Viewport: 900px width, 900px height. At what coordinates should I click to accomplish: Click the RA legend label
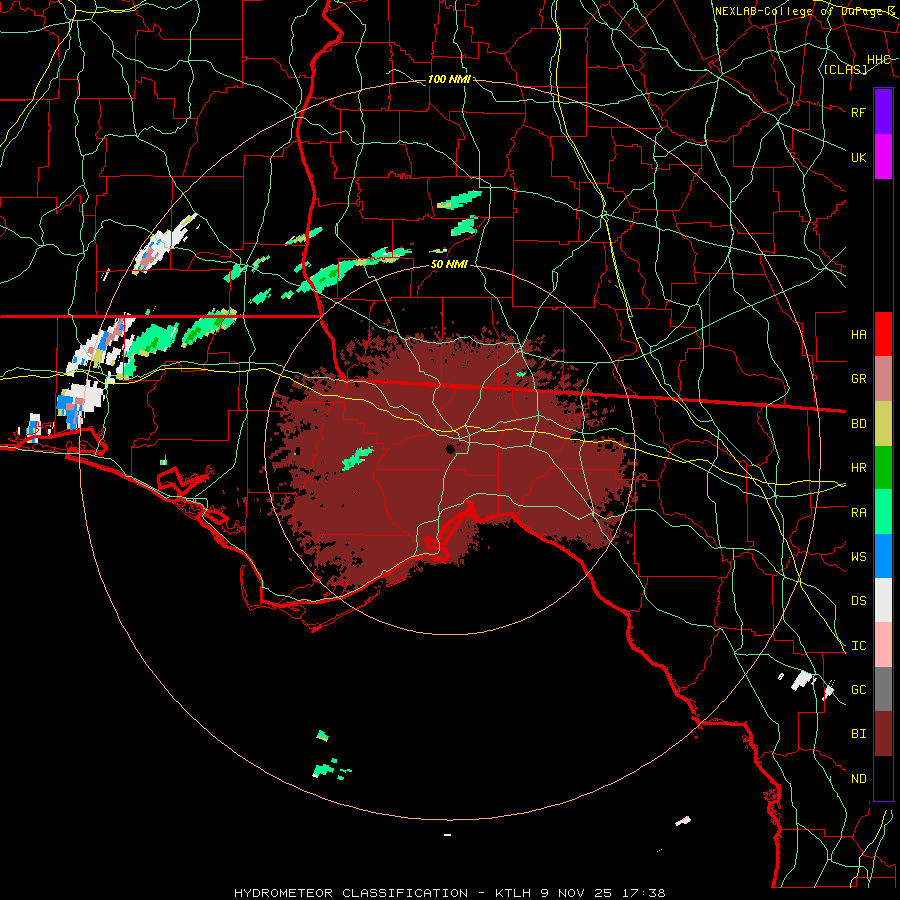click(858, 513)
